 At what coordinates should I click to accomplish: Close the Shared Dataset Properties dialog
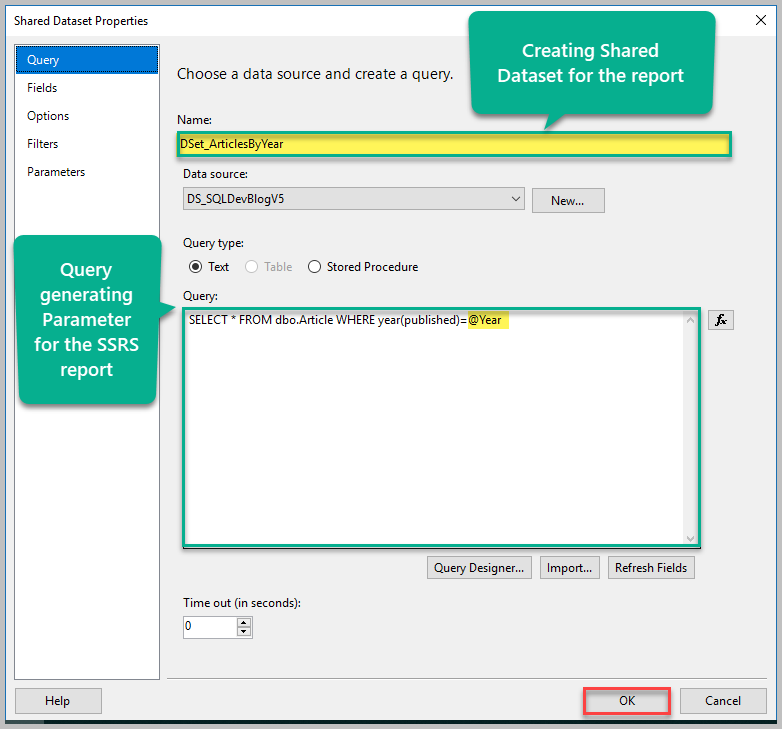[x=761, y=20]
